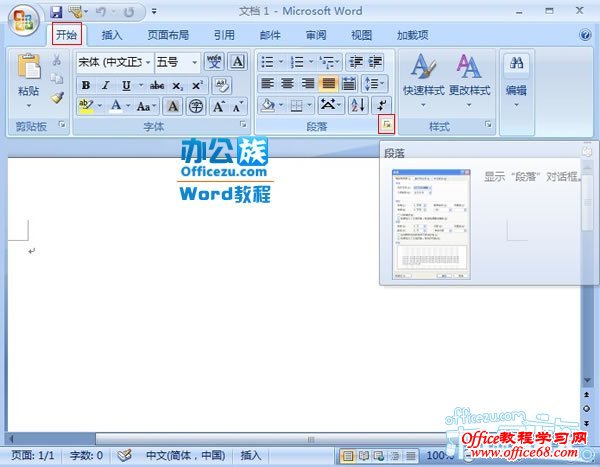Viewport: 600px width, 467px height.
Task: Apply text highlight color
Action: click(x=86, y=106)
